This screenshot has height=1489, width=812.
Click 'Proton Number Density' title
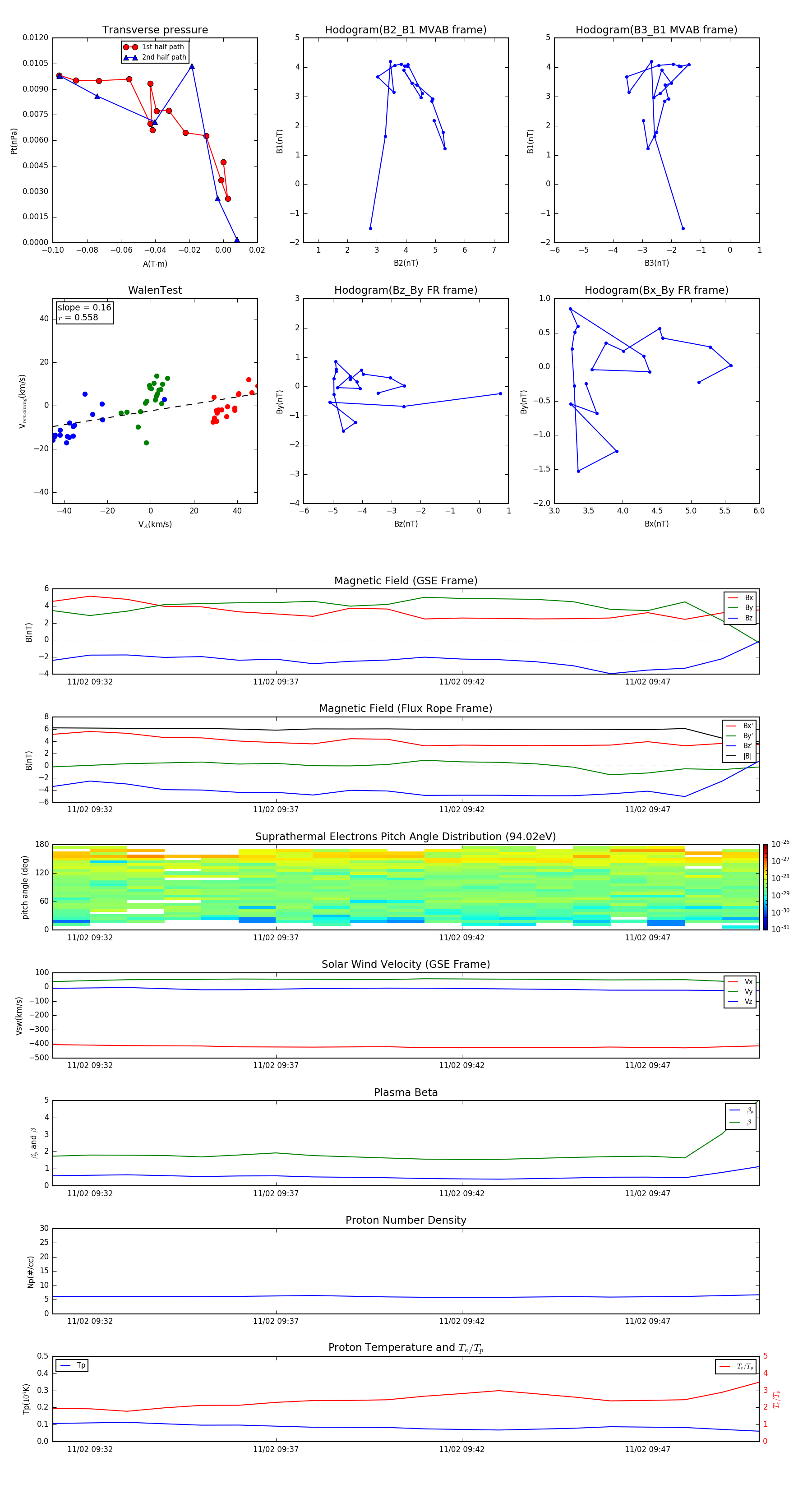(x=406, y=1220)
